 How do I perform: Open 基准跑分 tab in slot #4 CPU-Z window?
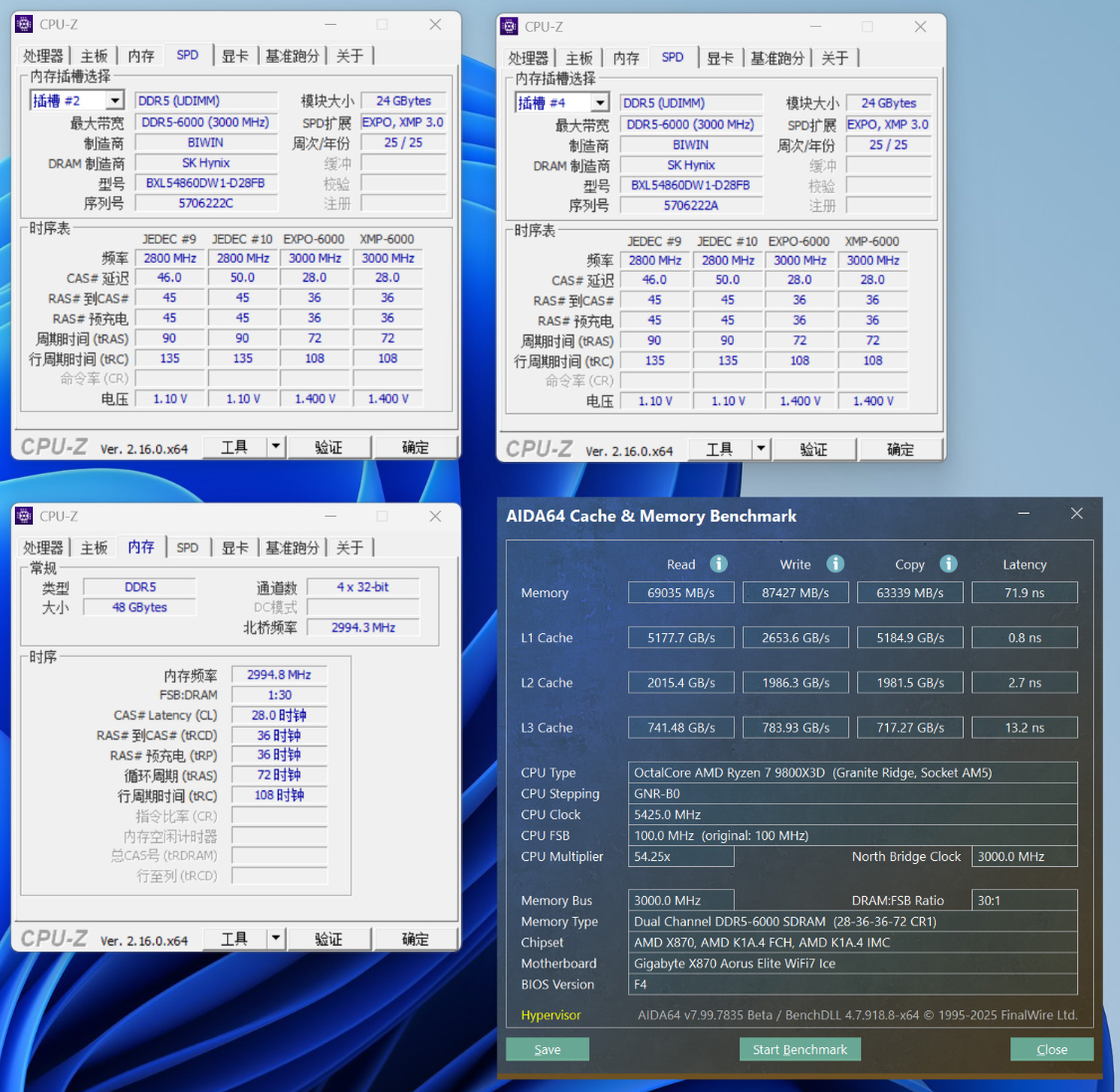778,58
